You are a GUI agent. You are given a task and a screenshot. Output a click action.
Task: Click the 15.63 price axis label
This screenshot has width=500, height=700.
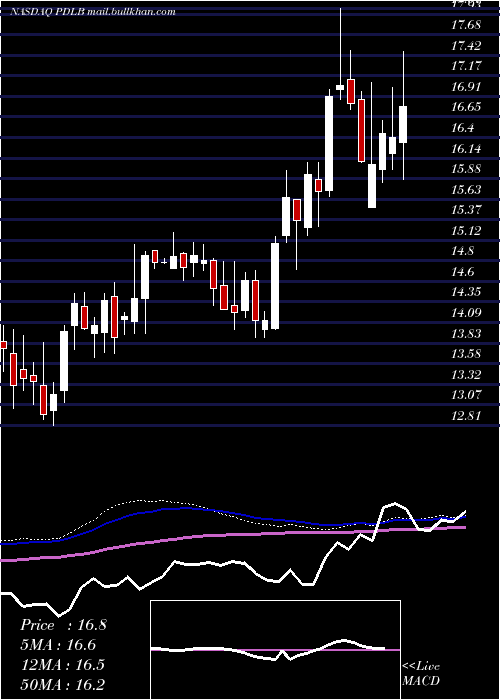[466, 189]
